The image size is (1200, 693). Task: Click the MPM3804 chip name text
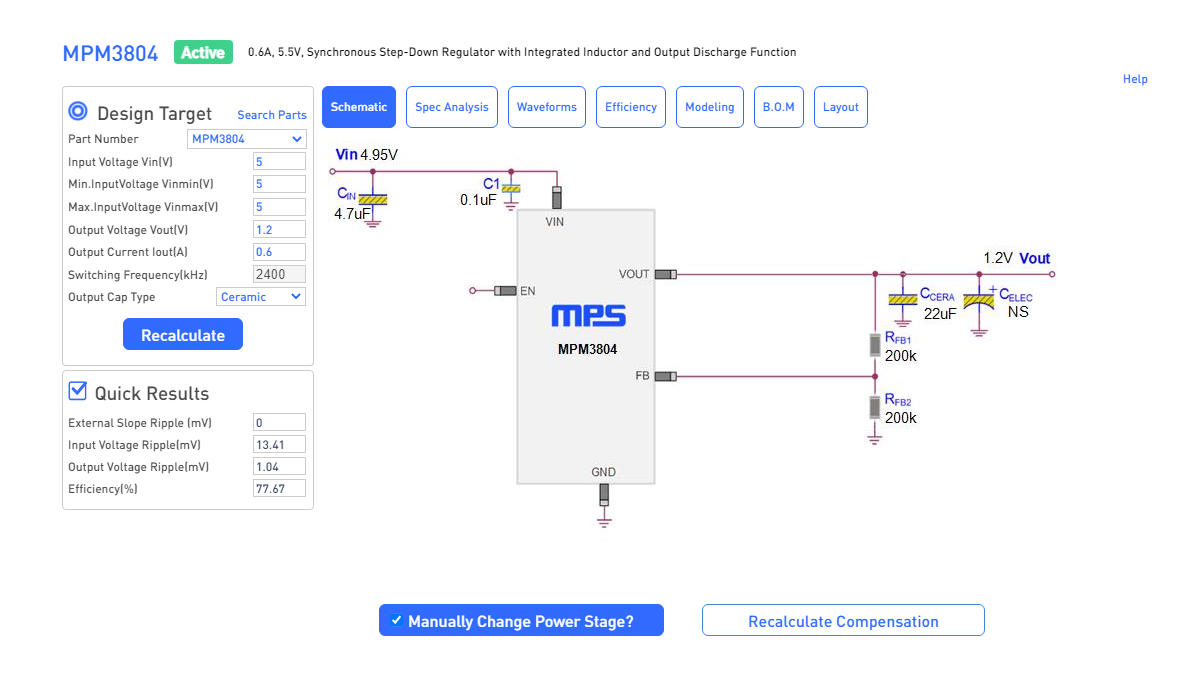[x=587, y=350]
